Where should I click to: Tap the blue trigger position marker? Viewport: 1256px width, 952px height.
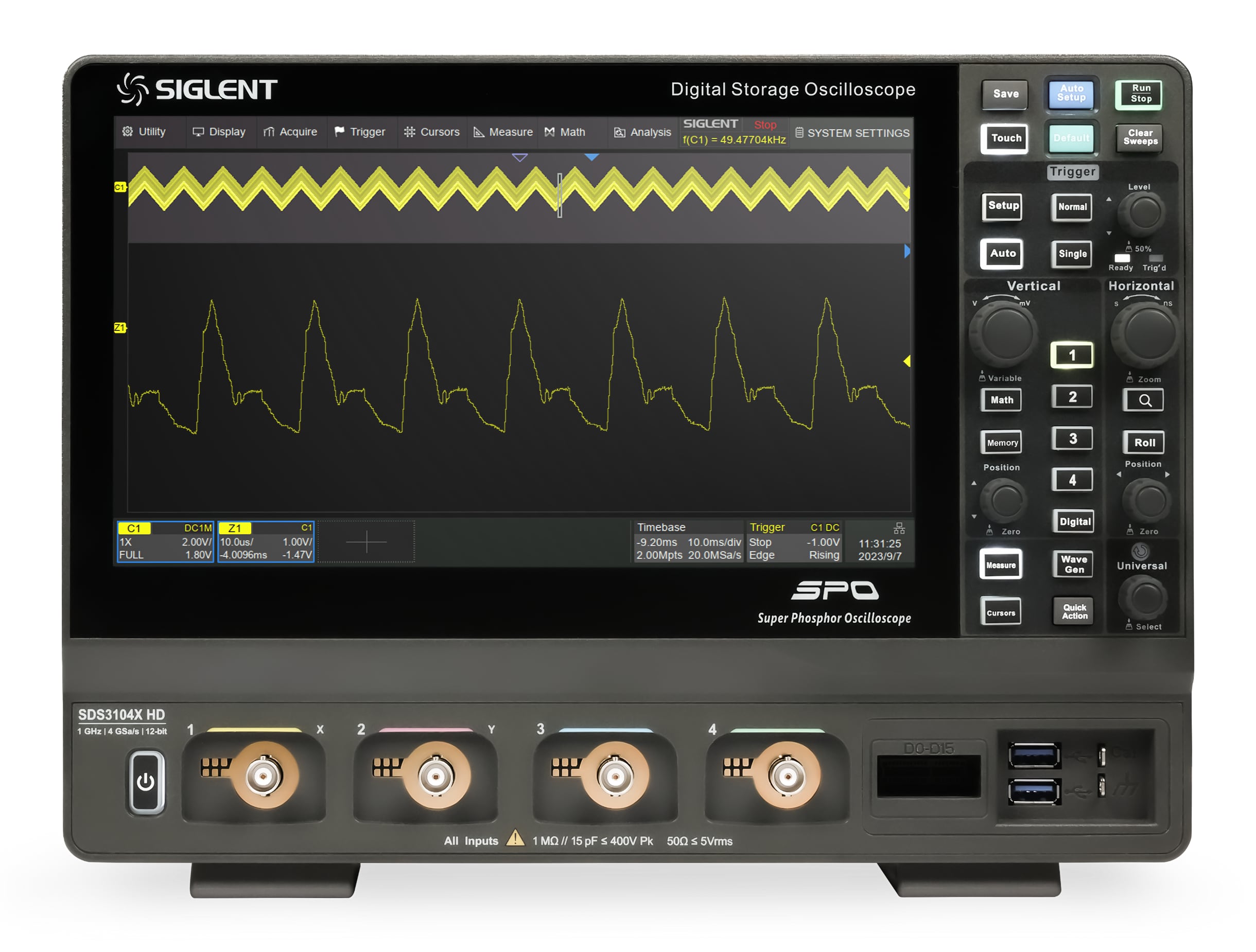pos(591,157)
